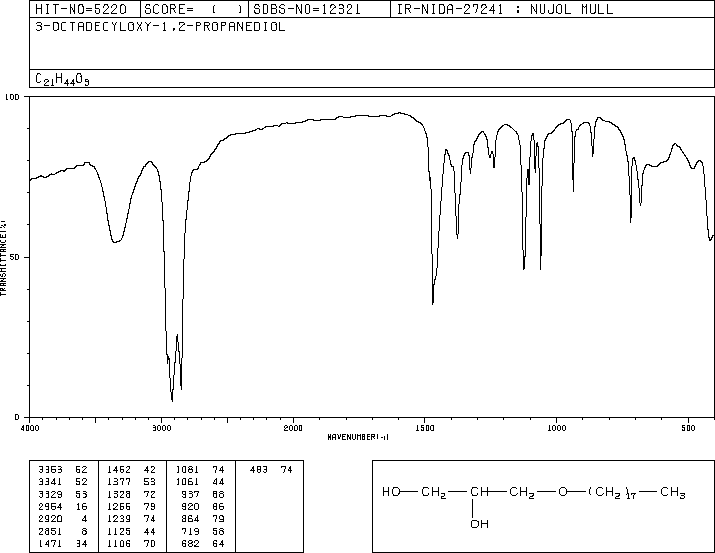The height and width of the screenshot is (553, 715).
Task: Click the 3000 wavenumber axis label
Action: coord(161,428)
